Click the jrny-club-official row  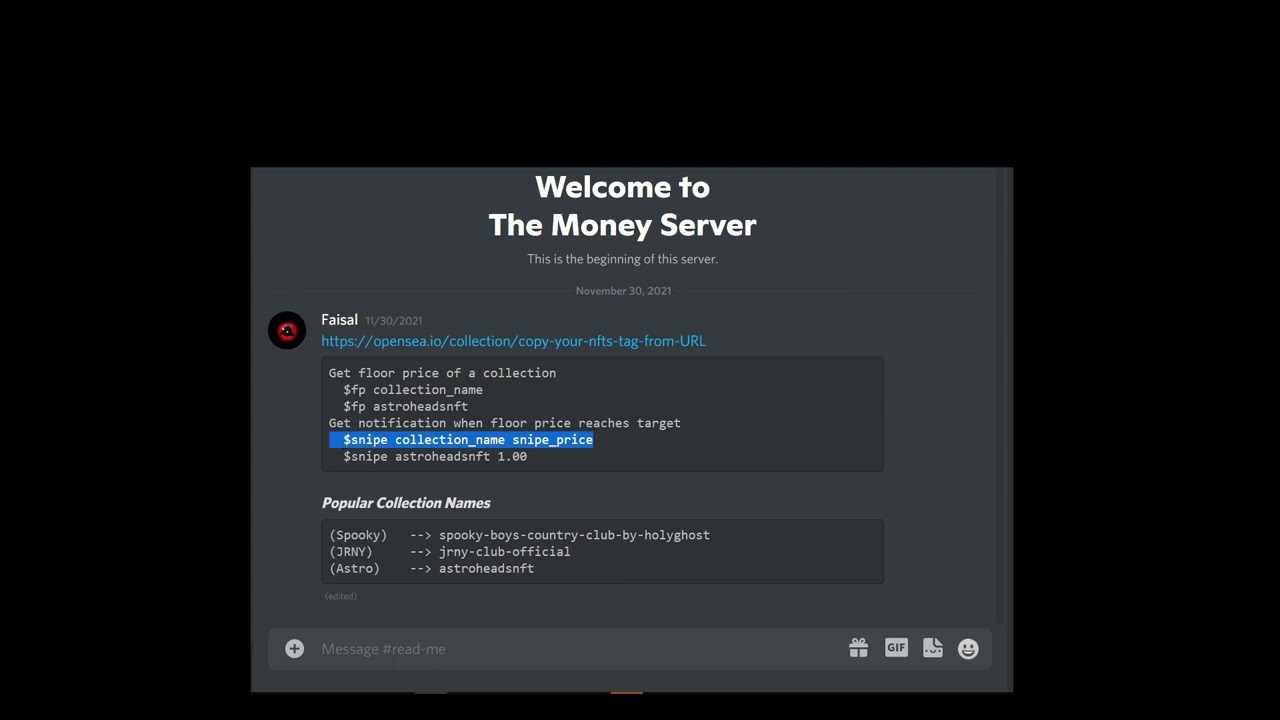point(450,552)
